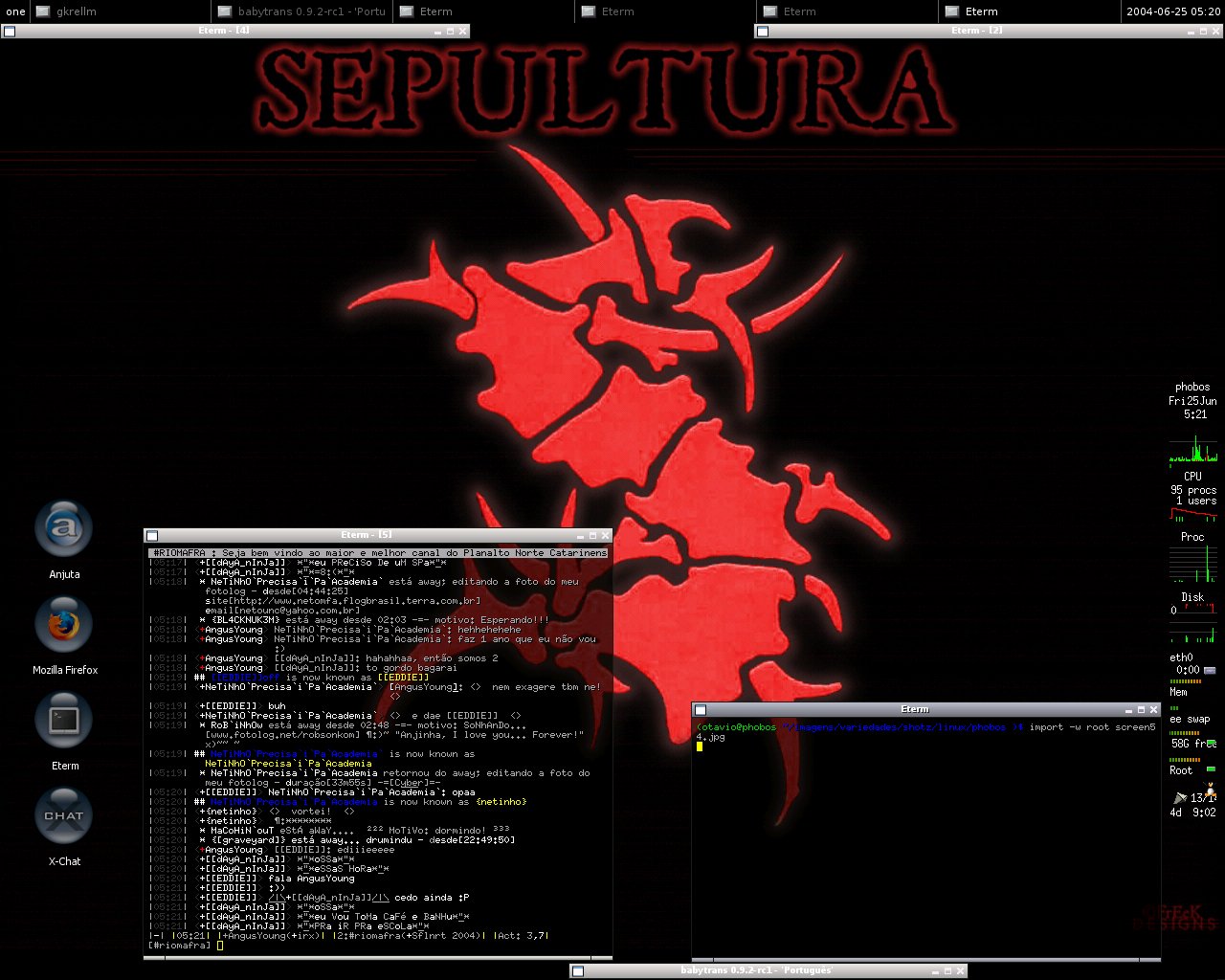1225x980 pixels.
Task: Open the Anjuta desktop launcher
Action: tap(64, 528)
